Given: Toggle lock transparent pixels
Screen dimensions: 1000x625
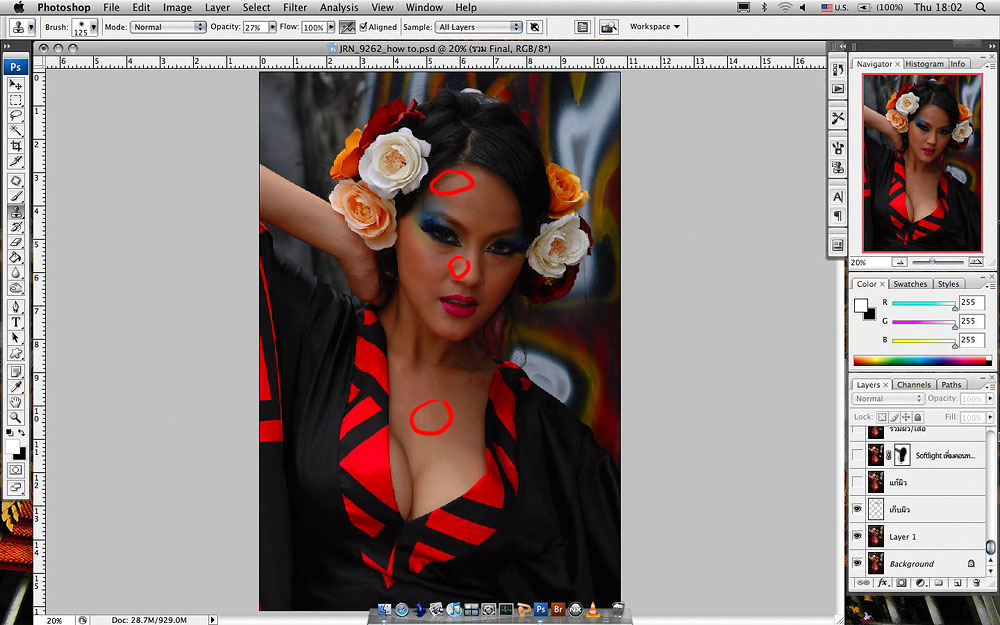Looking at the screenshot, I should [x=882, y=417].
